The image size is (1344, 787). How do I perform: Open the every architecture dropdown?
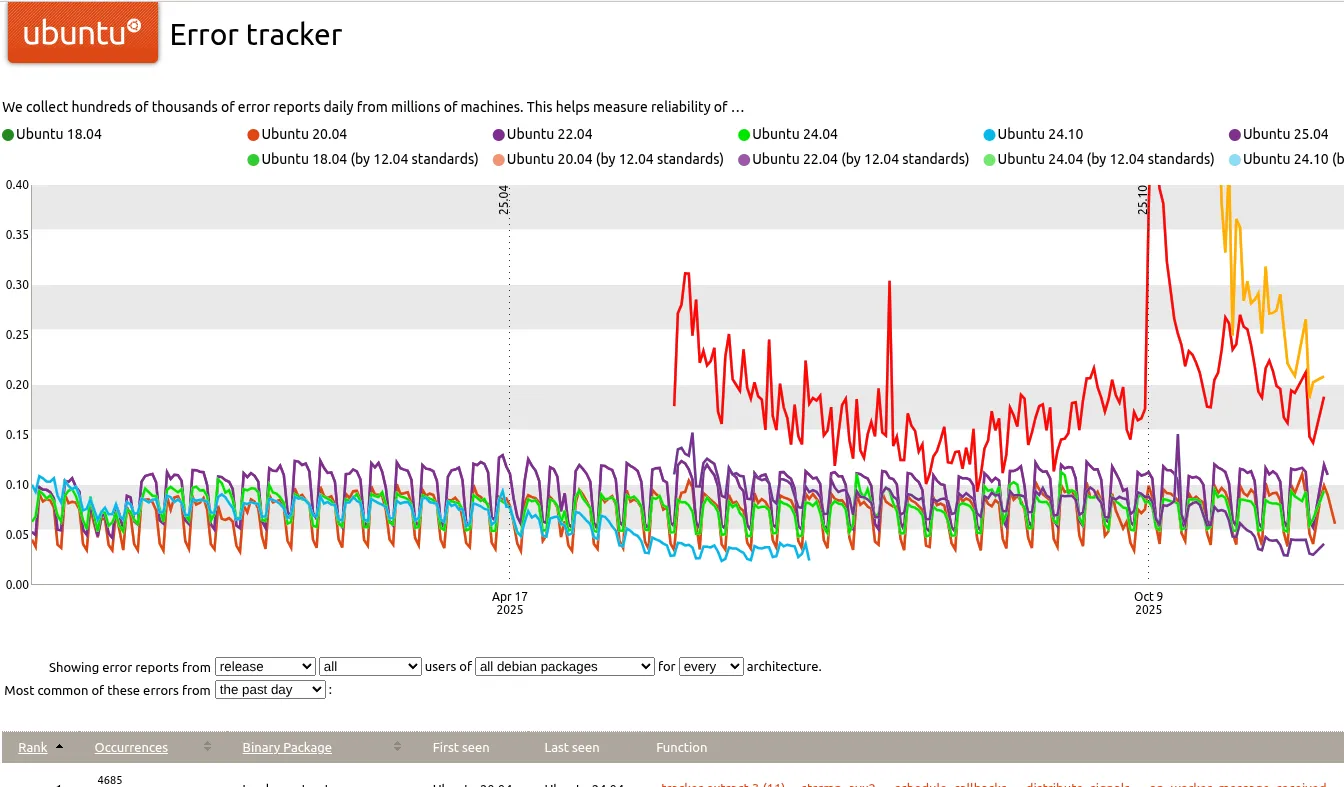pos(711,666)
